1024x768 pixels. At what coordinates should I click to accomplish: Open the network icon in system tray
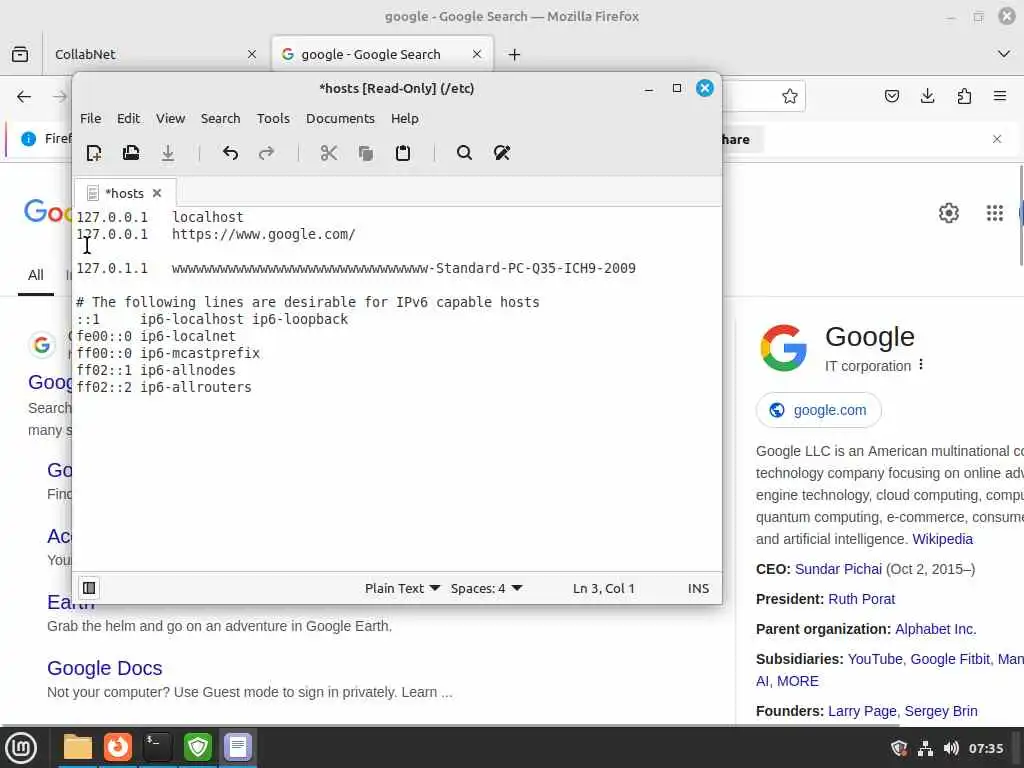(925, 748)
